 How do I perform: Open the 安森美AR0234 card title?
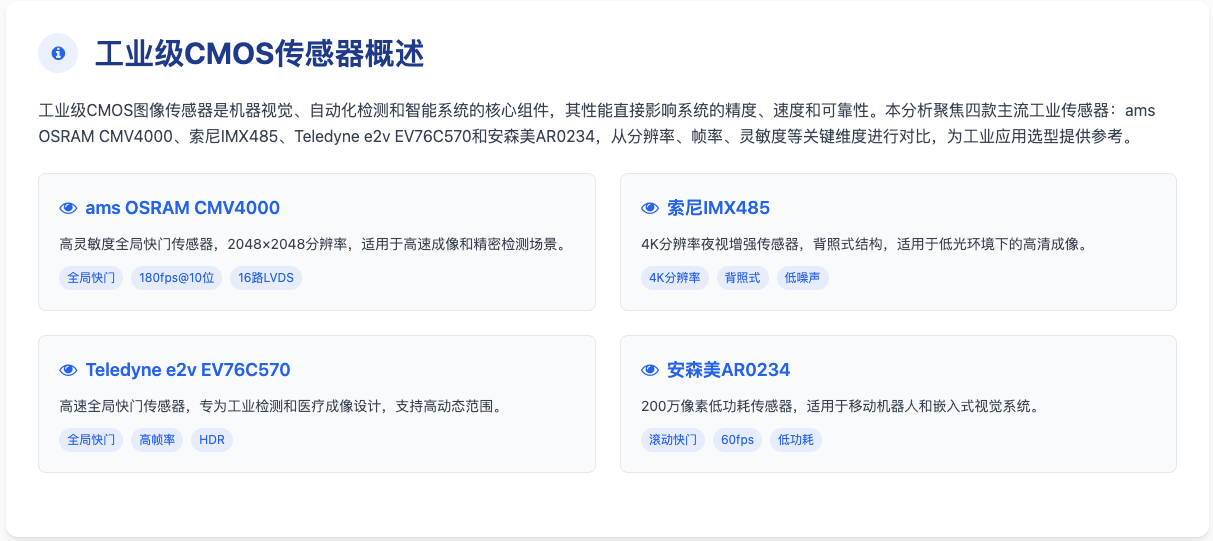pyautogui.click(x=728, y=370)
